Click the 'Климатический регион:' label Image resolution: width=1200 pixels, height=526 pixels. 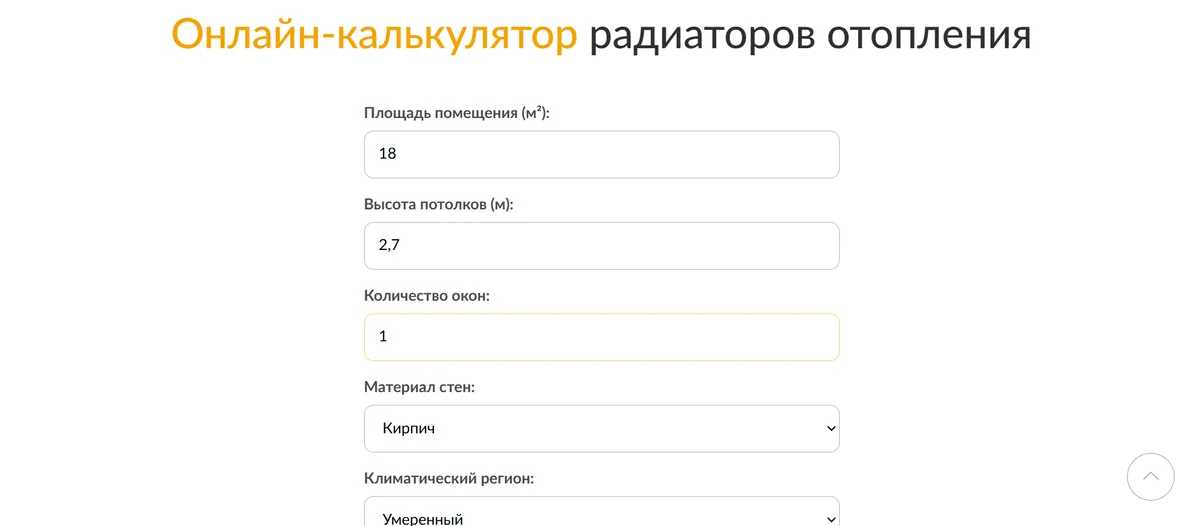click(x=449, y=479)
